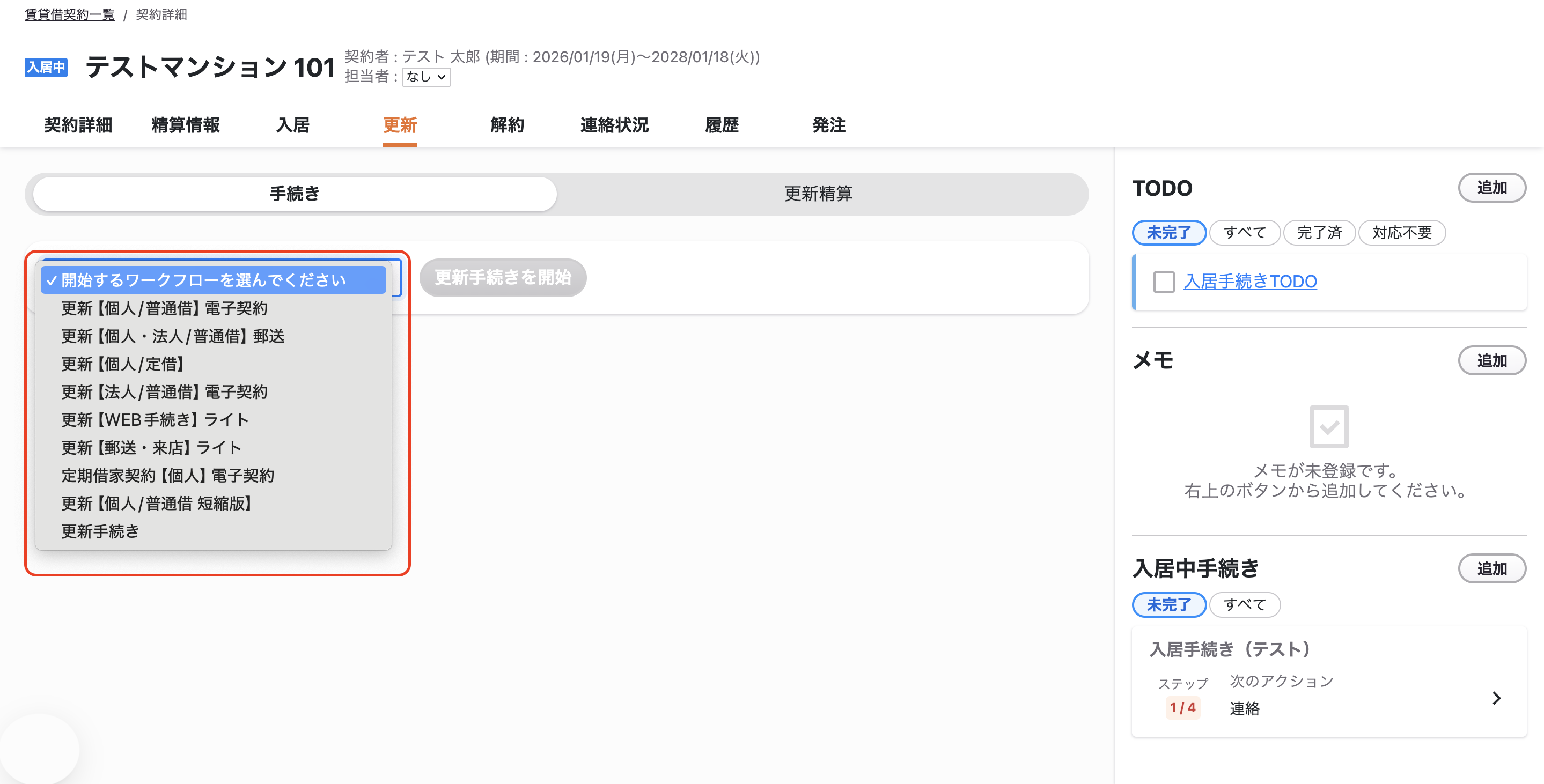The image size is (1544, 784).
Task: Filter TODO by すべて
Action: point(1245,233)
